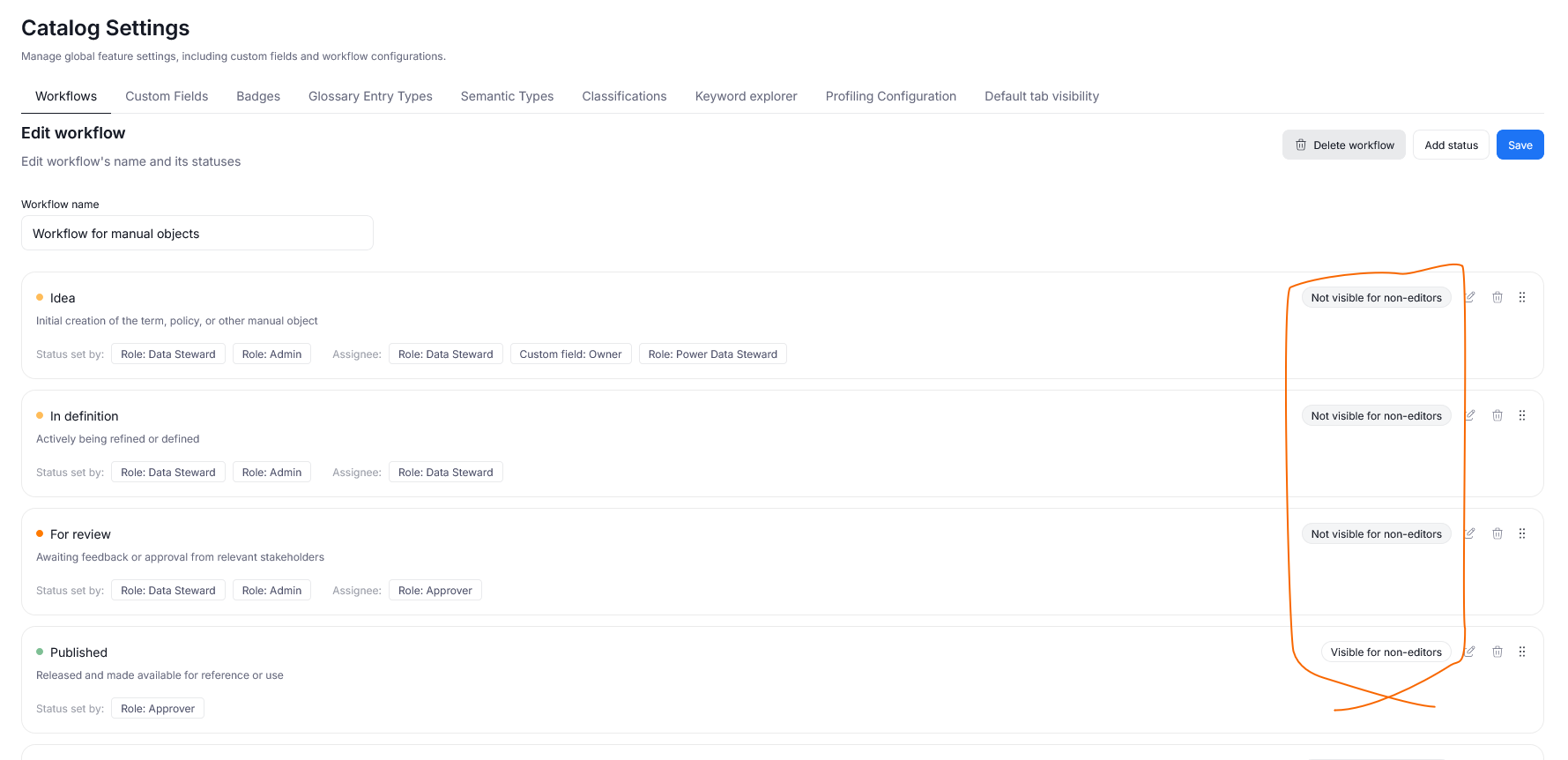Click the 'For review' status name
Image resolution: width=1568 pixels, height=760 pixels.
80,534
